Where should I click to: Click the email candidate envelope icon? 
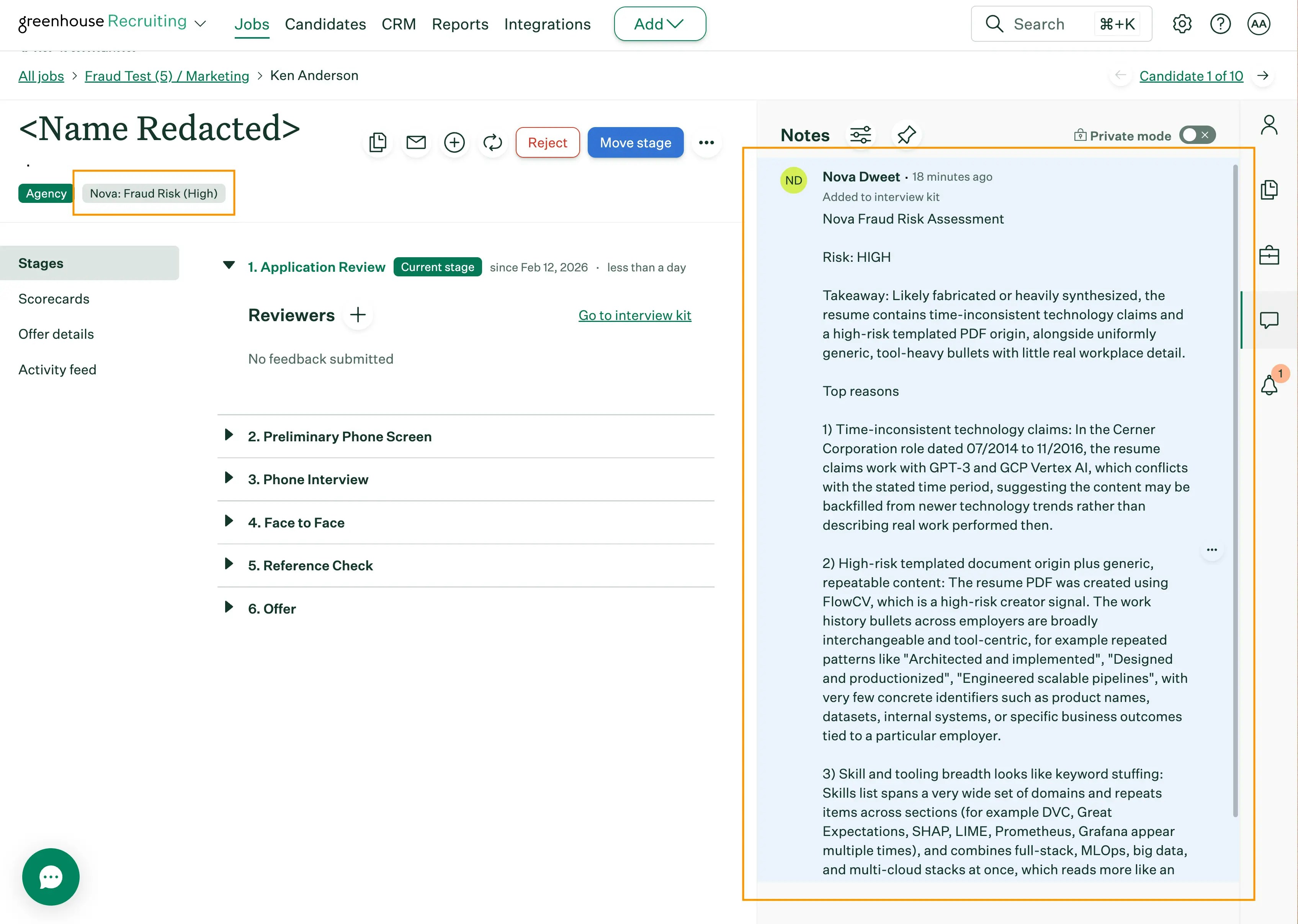(x=416, y=142)
